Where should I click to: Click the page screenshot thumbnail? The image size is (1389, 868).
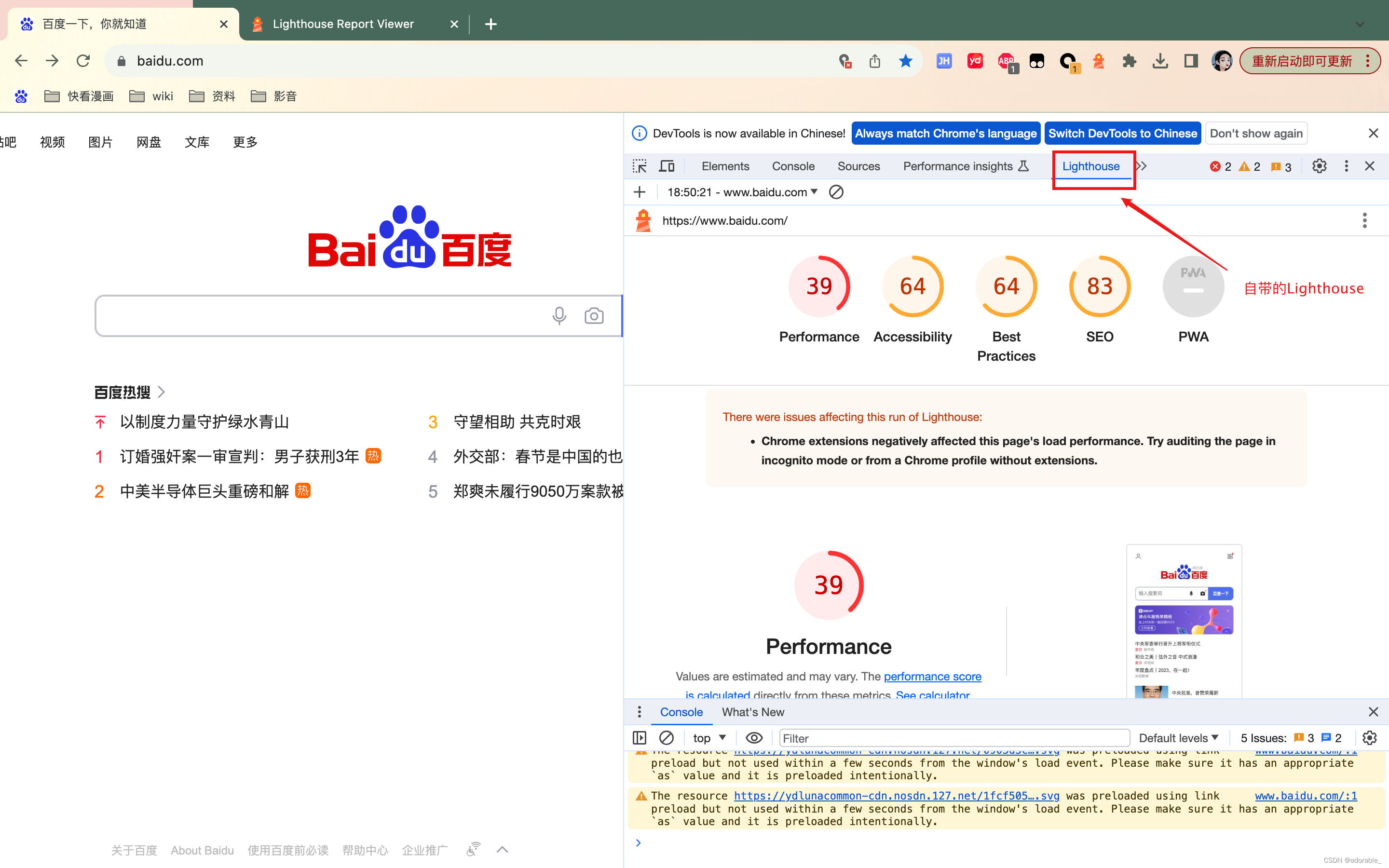coord(1184,621)
